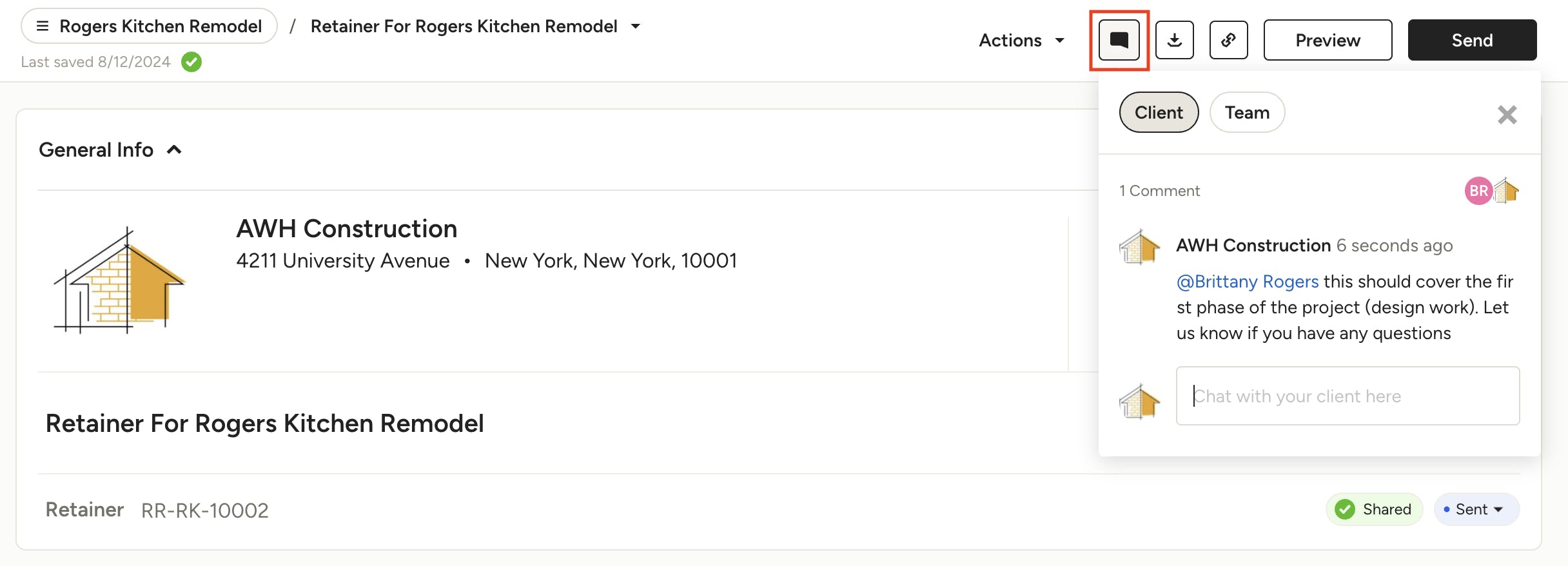Switch to the Team tab

point(1247,113)
